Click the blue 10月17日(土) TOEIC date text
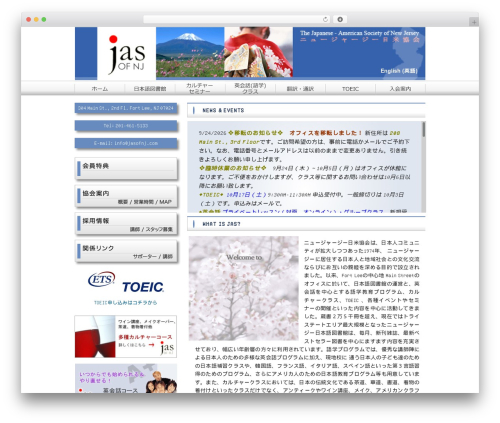 pyautogui.click(x=246, y=195)
